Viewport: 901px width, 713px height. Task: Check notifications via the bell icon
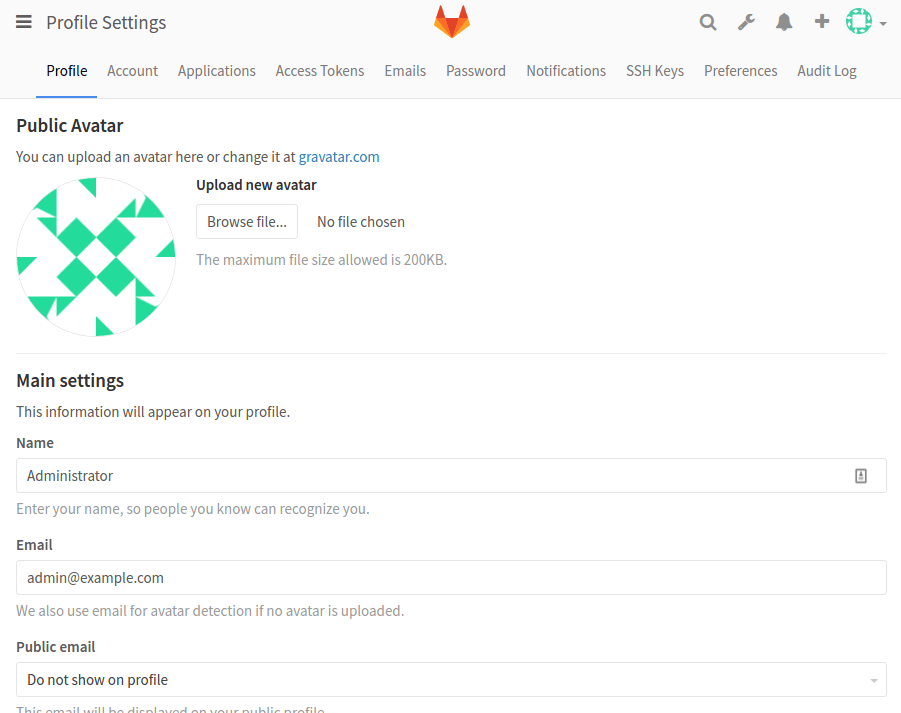click(x=784, y=21)
